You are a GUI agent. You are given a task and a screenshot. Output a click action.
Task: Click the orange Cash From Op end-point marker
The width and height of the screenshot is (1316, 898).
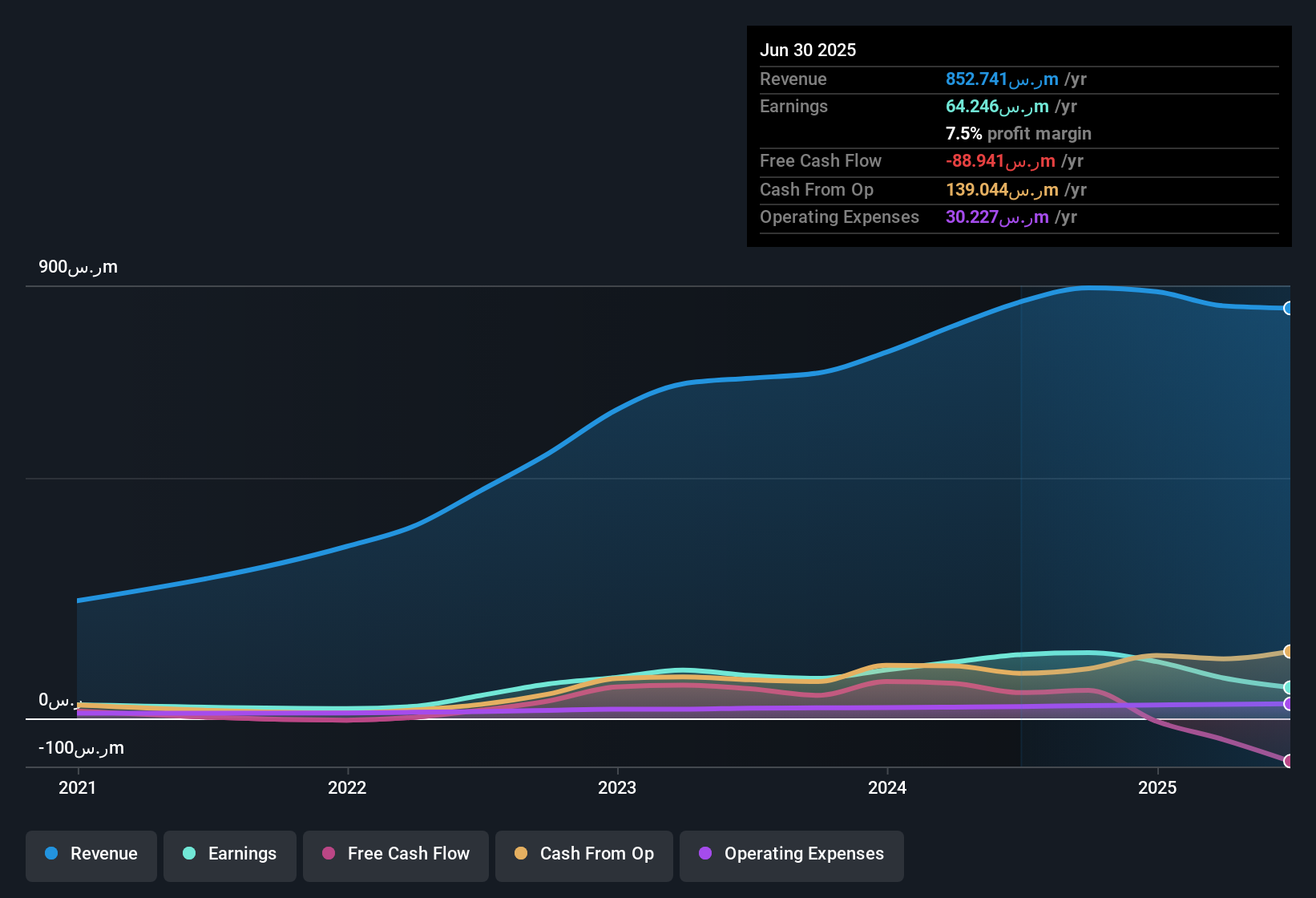point(1289,651)
